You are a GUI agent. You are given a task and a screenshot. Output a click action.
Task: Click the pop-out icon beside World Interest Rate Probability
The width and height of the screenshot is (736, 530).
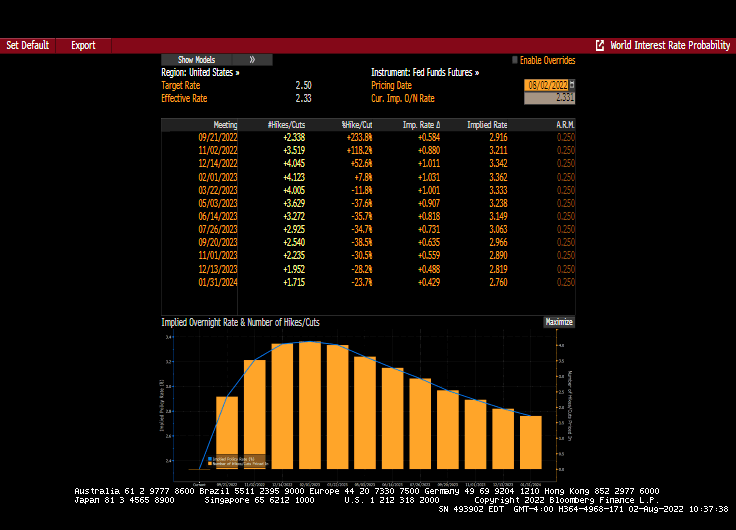pos(600,46)
